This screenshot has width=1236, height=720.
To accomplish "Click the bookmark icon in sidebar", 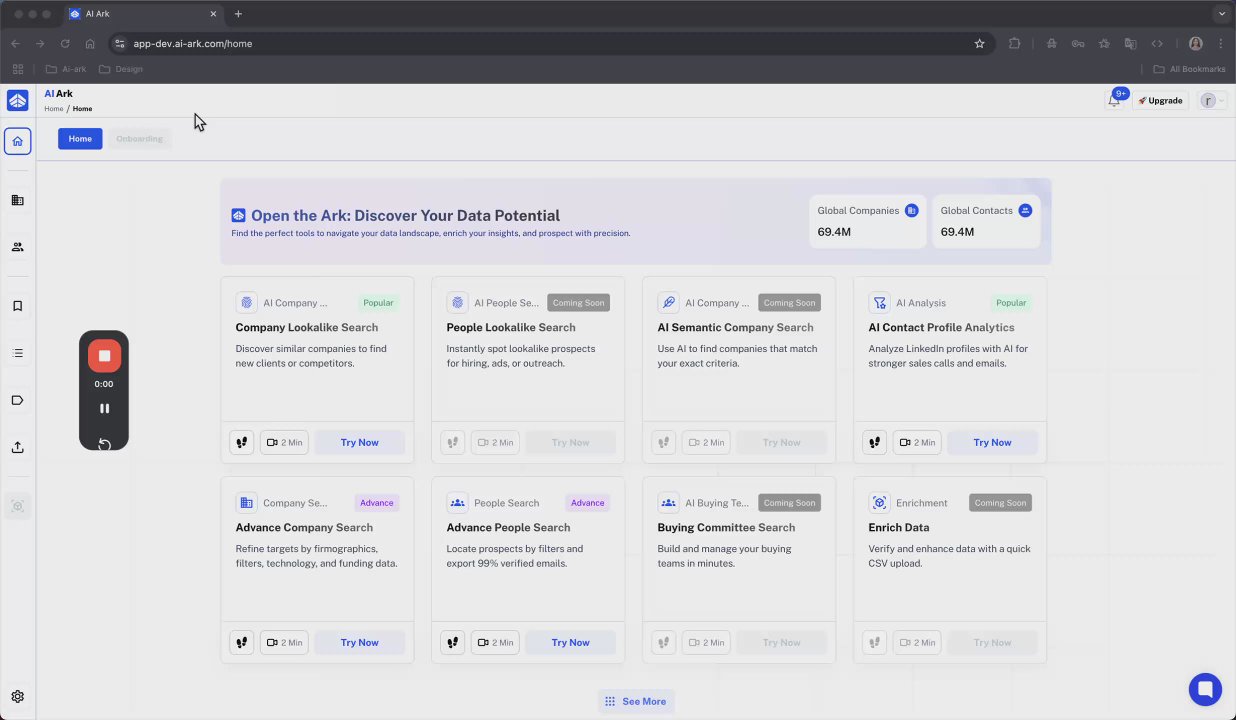I will [17, 306].
